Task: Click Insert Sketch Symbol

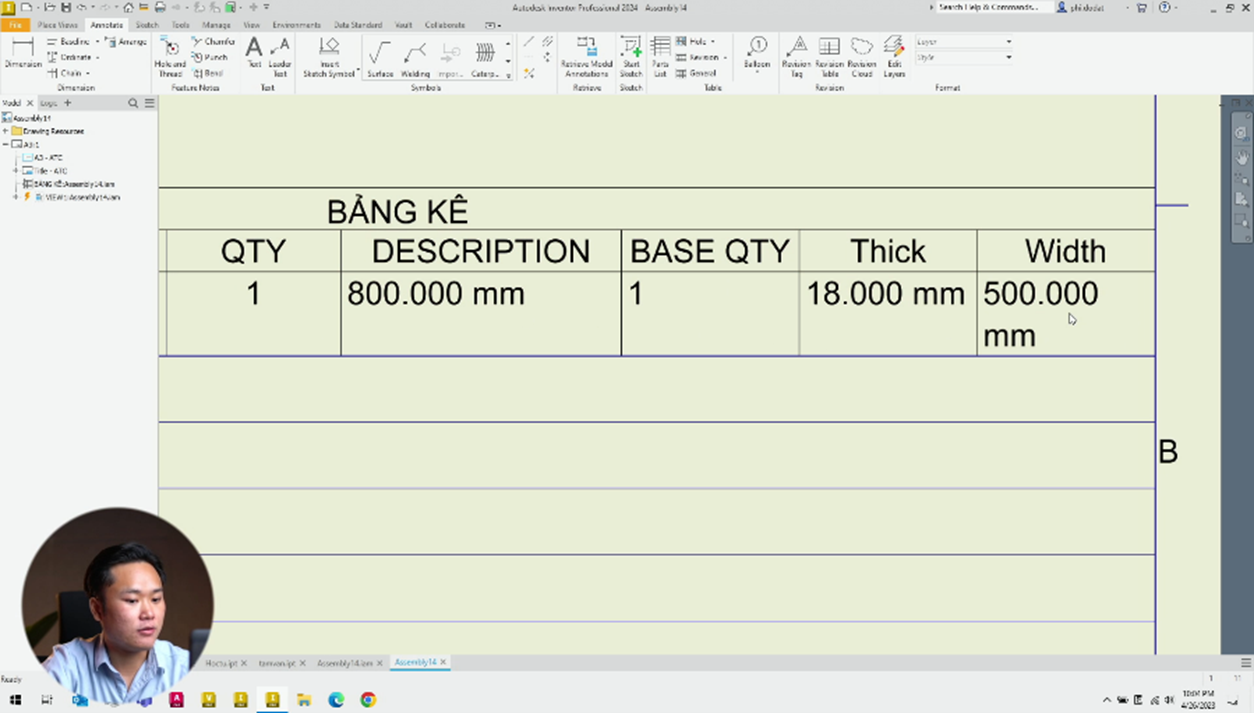Action: click(329, 57)
